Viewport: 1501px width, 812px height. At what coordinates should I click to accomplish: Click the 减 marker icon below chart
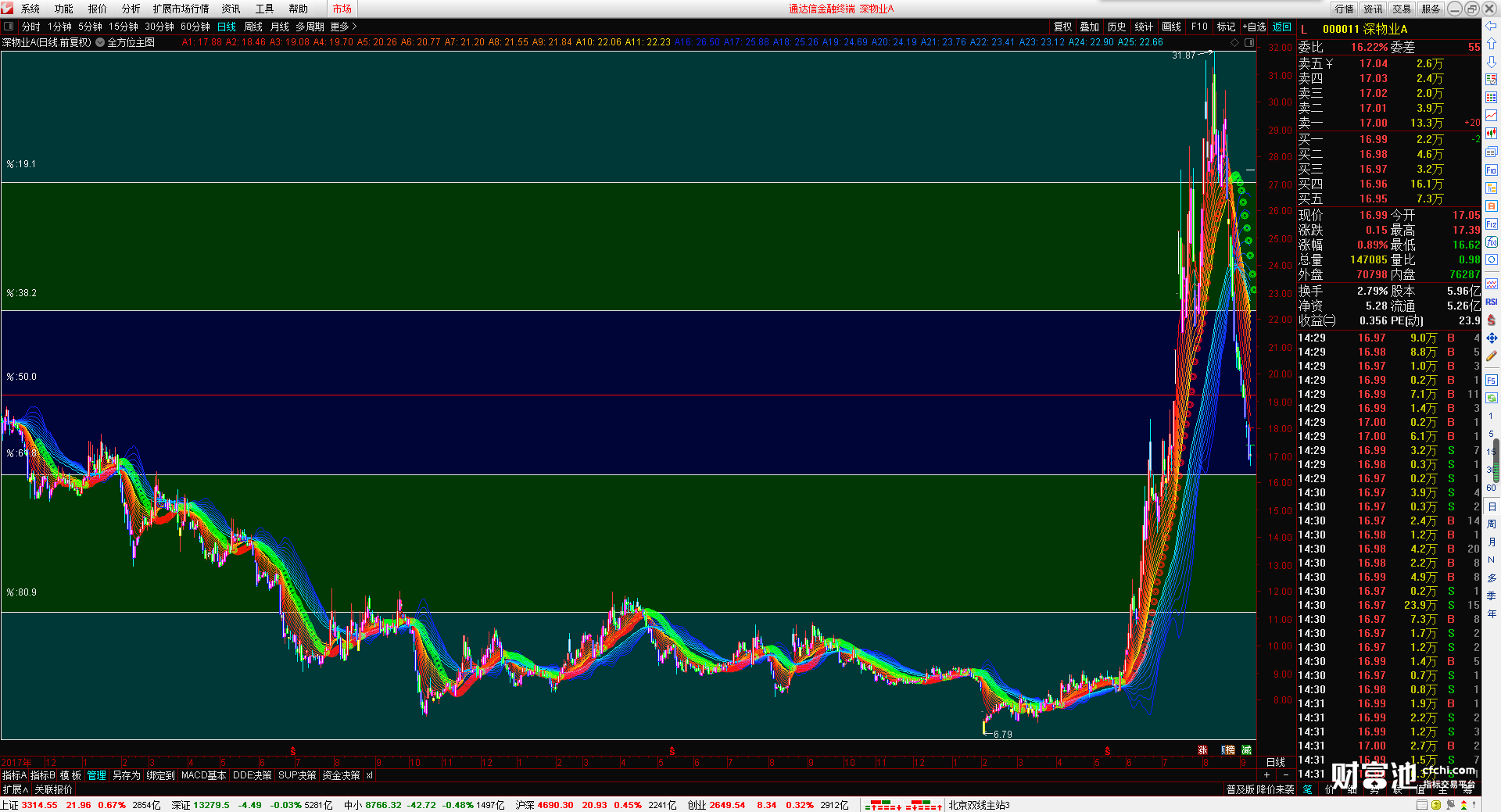coord(1246,749)
